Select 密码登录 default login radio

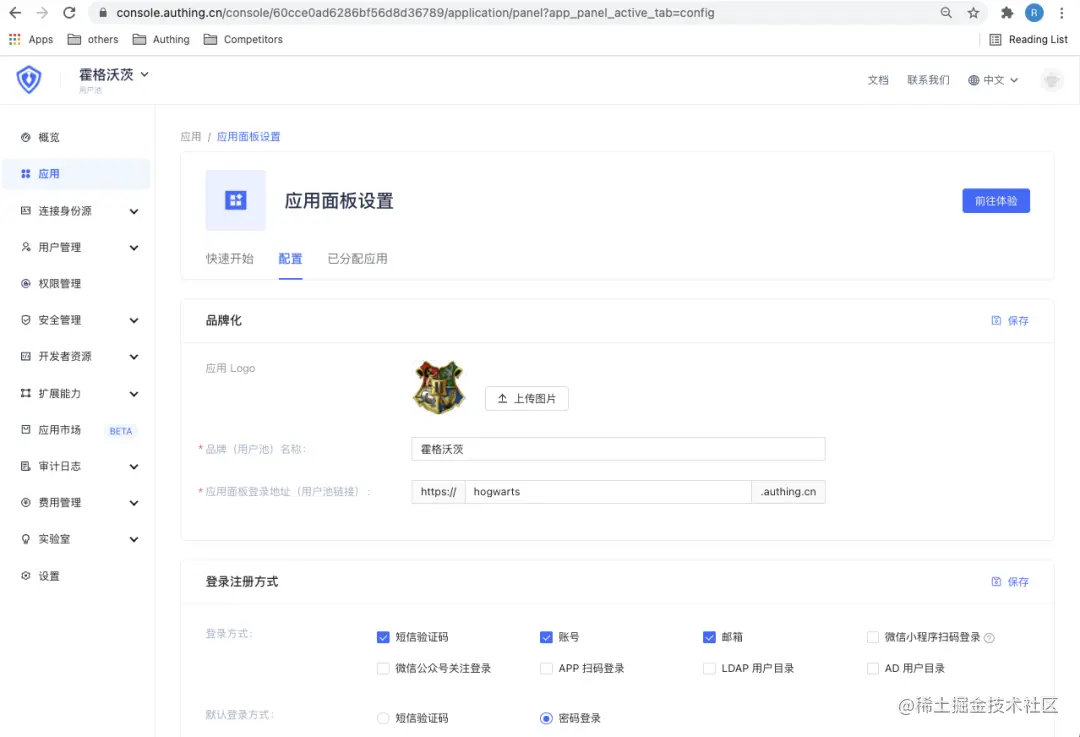tap(546, 718)
